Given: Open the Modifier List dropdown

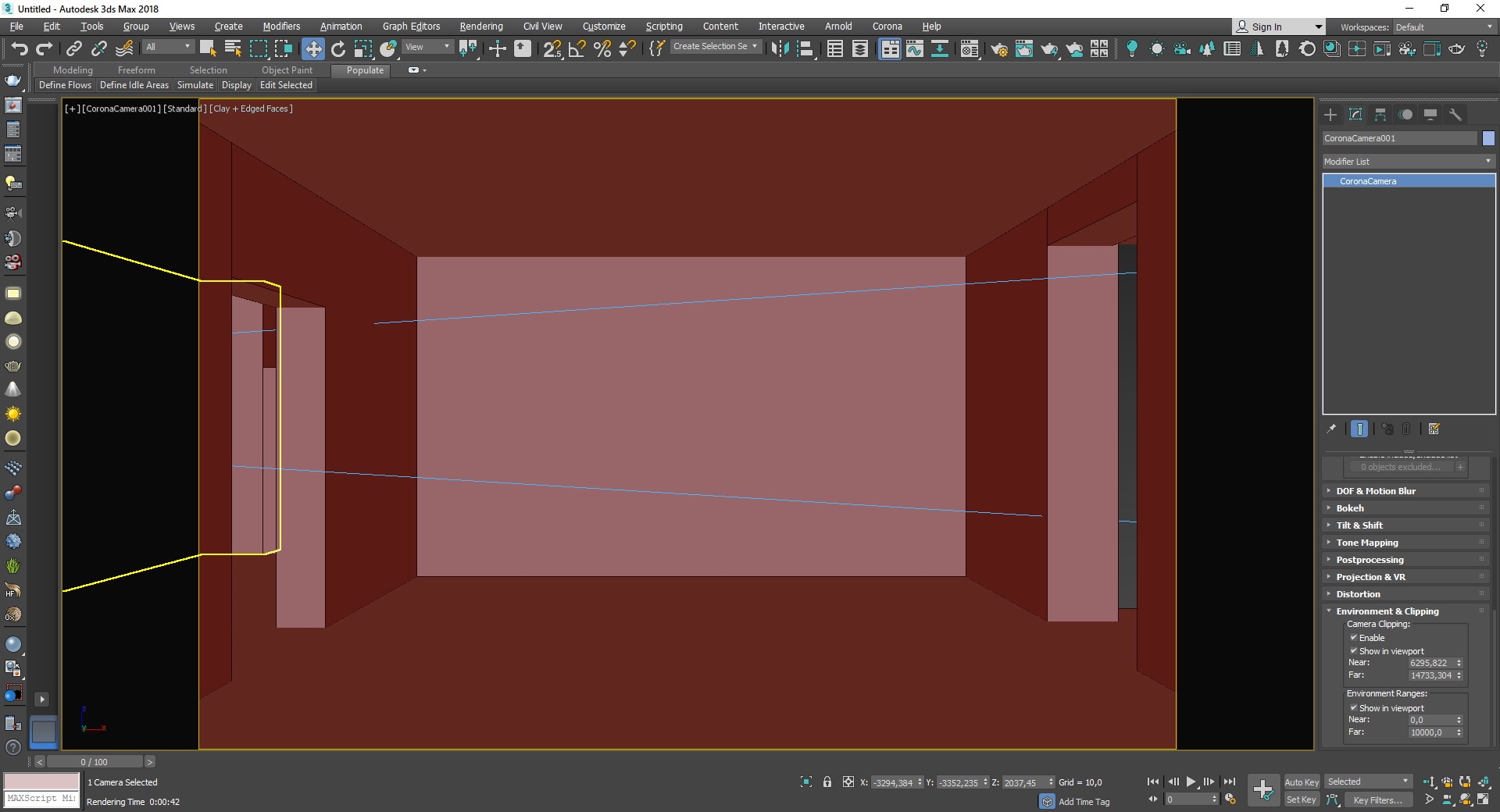Looking at the screenshot, I should (x=1409, y=161).
